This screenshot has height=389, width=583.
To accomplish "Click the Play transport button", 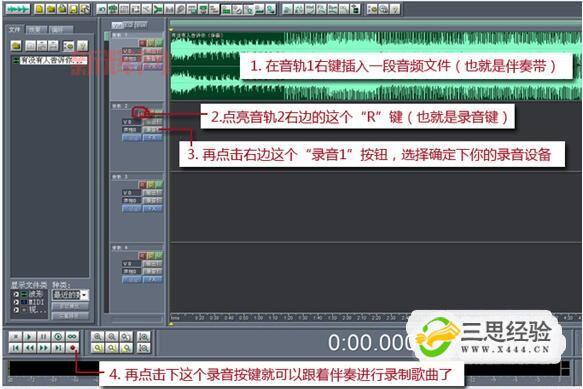I will (29, 337).
